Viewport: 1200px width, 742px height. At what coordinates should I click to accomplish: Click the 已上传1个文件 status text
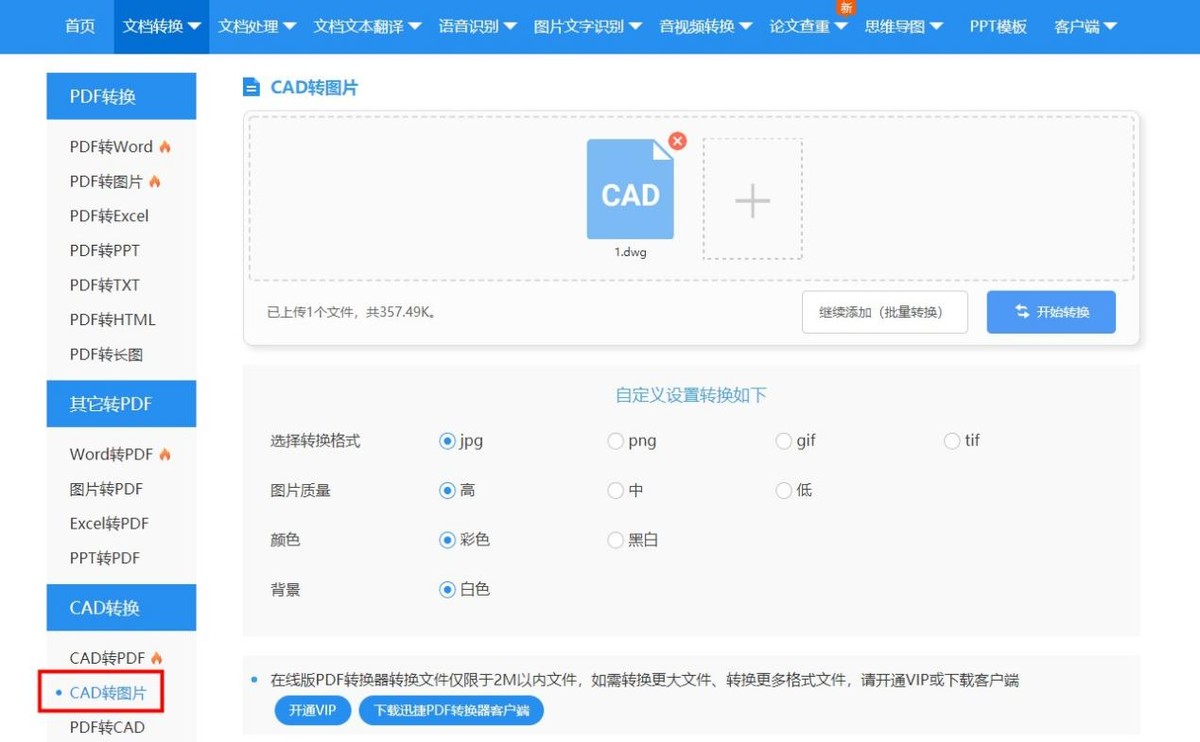(352, 312)
